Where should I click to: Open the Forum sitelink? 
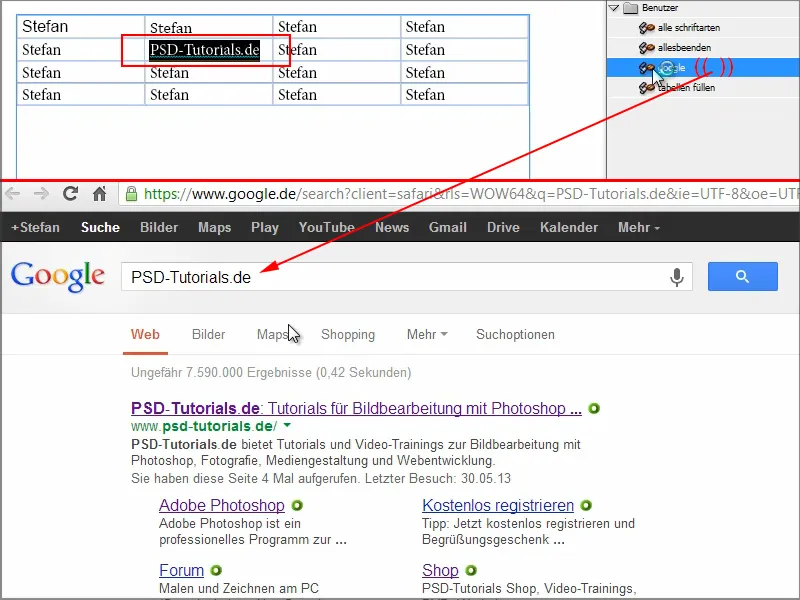[x=182, y=570]
